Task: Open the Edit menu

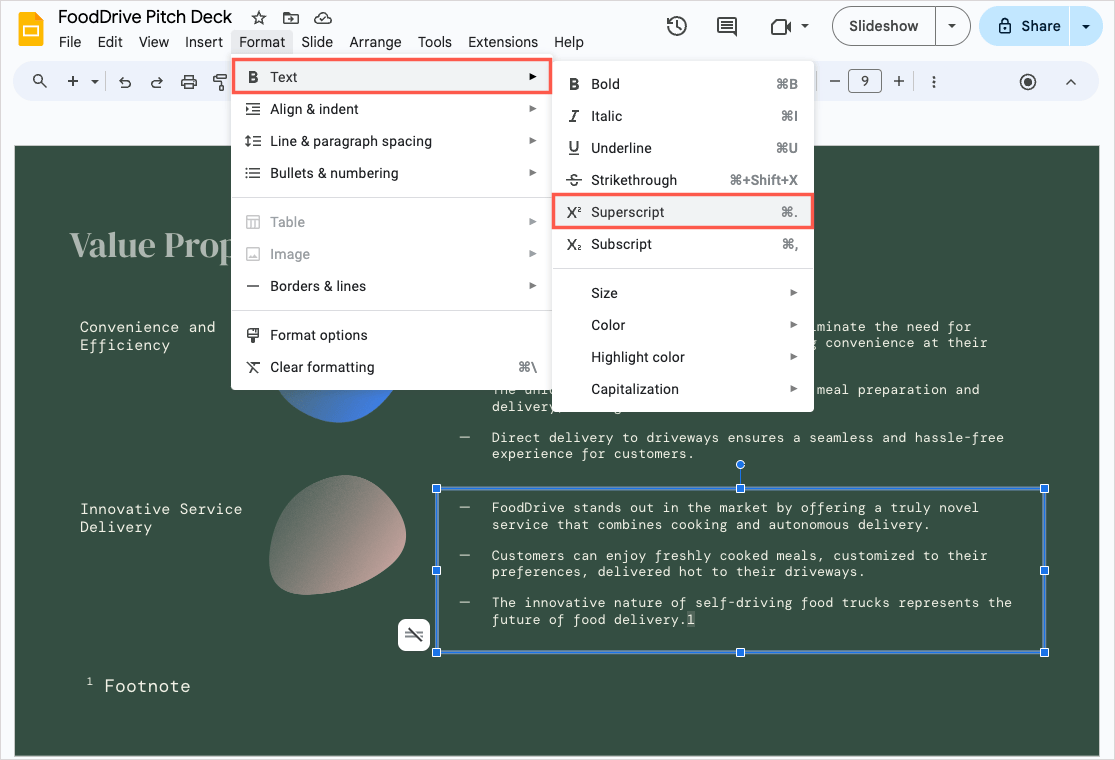Action: [x=110, y=42]
